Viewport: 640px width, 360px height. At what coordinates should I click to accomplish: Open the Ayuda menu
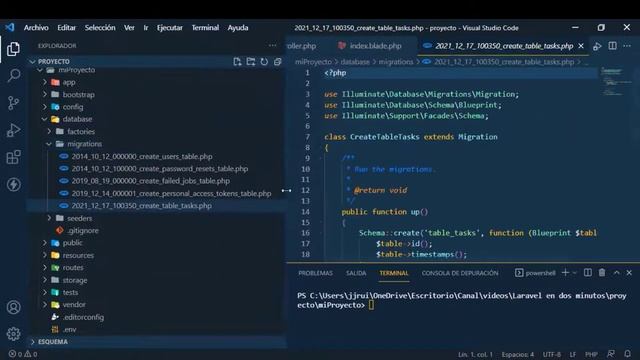[238, 28]
